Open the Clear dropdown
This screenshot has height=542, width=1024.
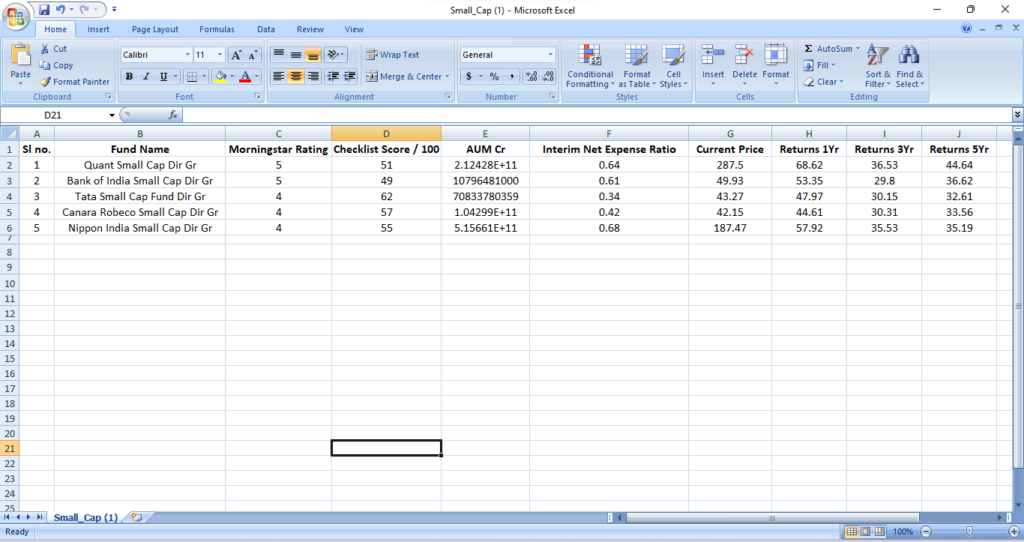824,82
